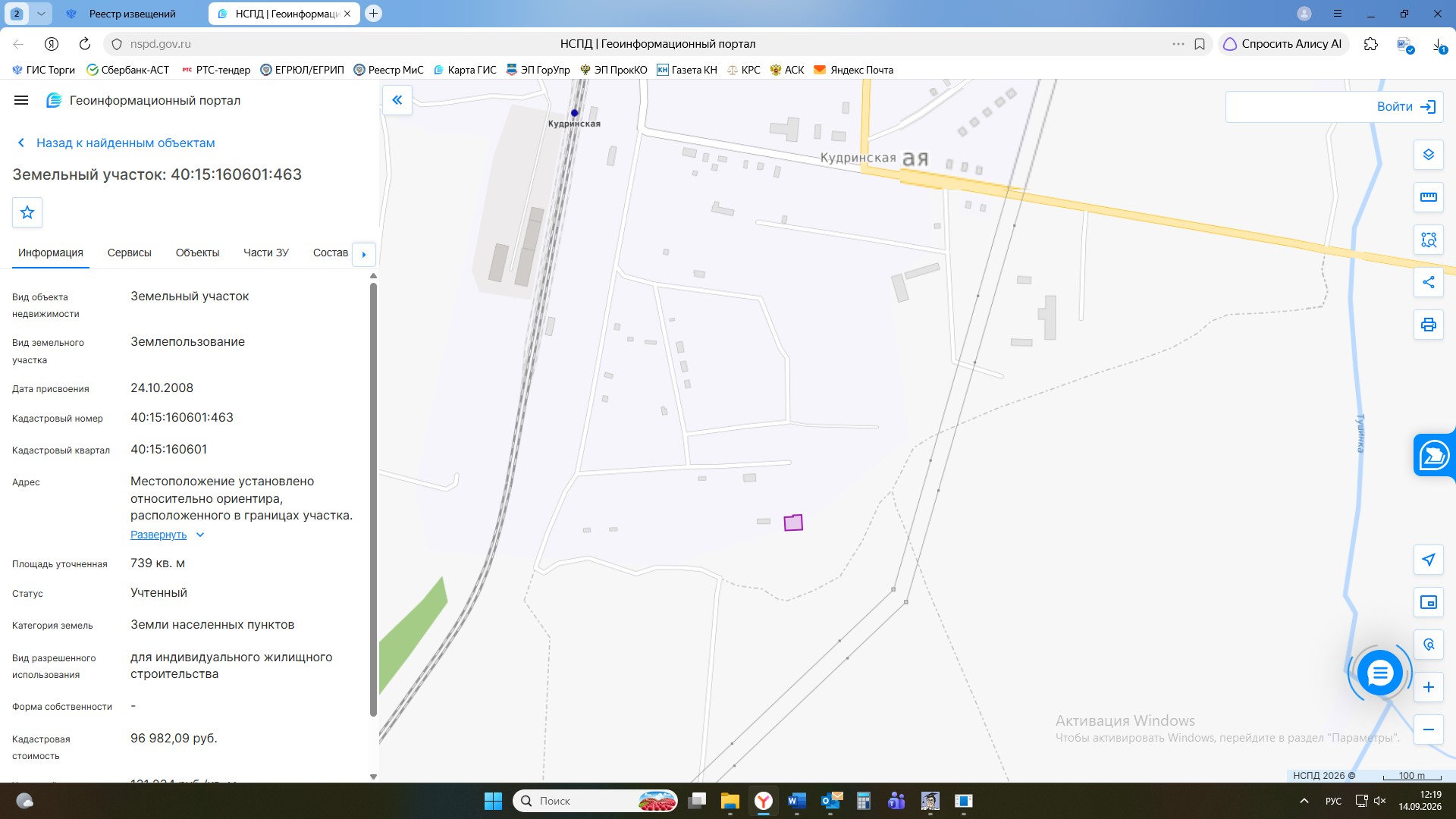
Task: Click the Войти login button
Action: (1334, 107)
